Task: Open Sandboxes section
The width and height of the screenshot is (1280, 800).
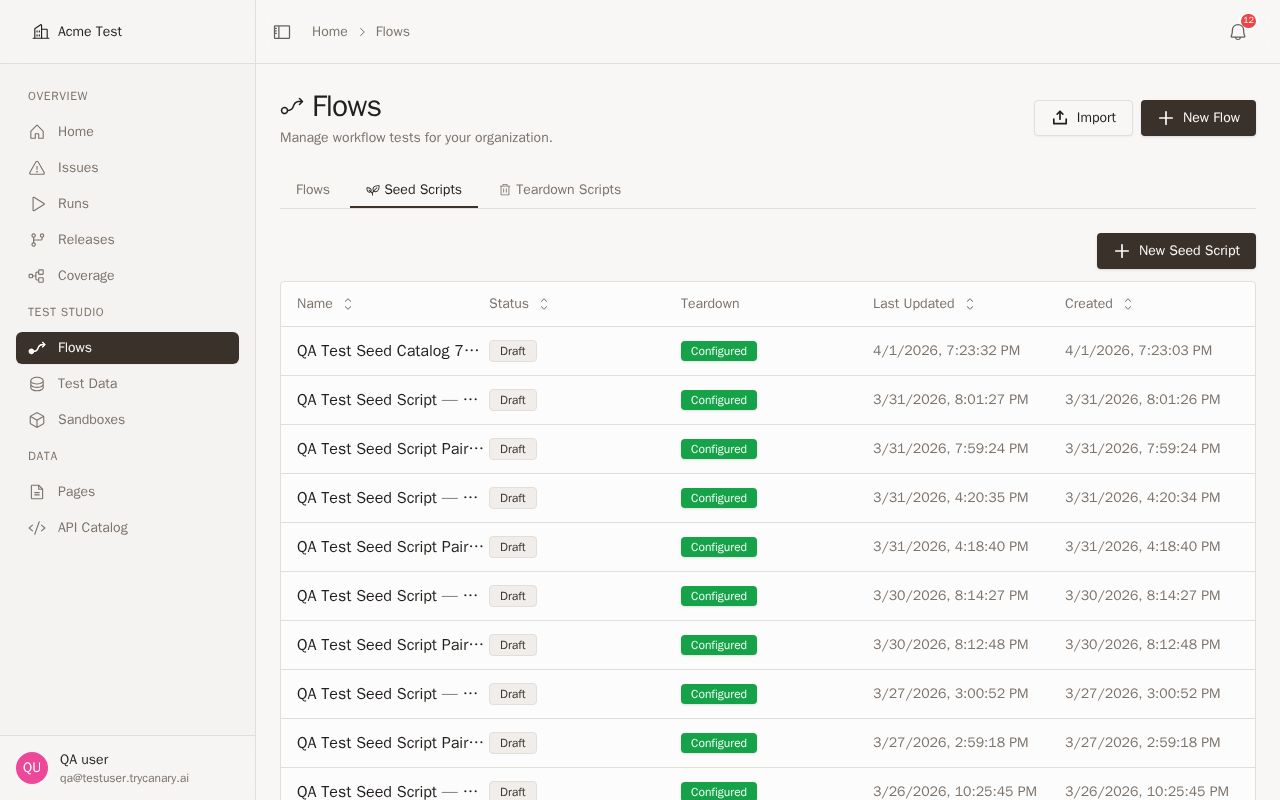Action: [127, 420]
